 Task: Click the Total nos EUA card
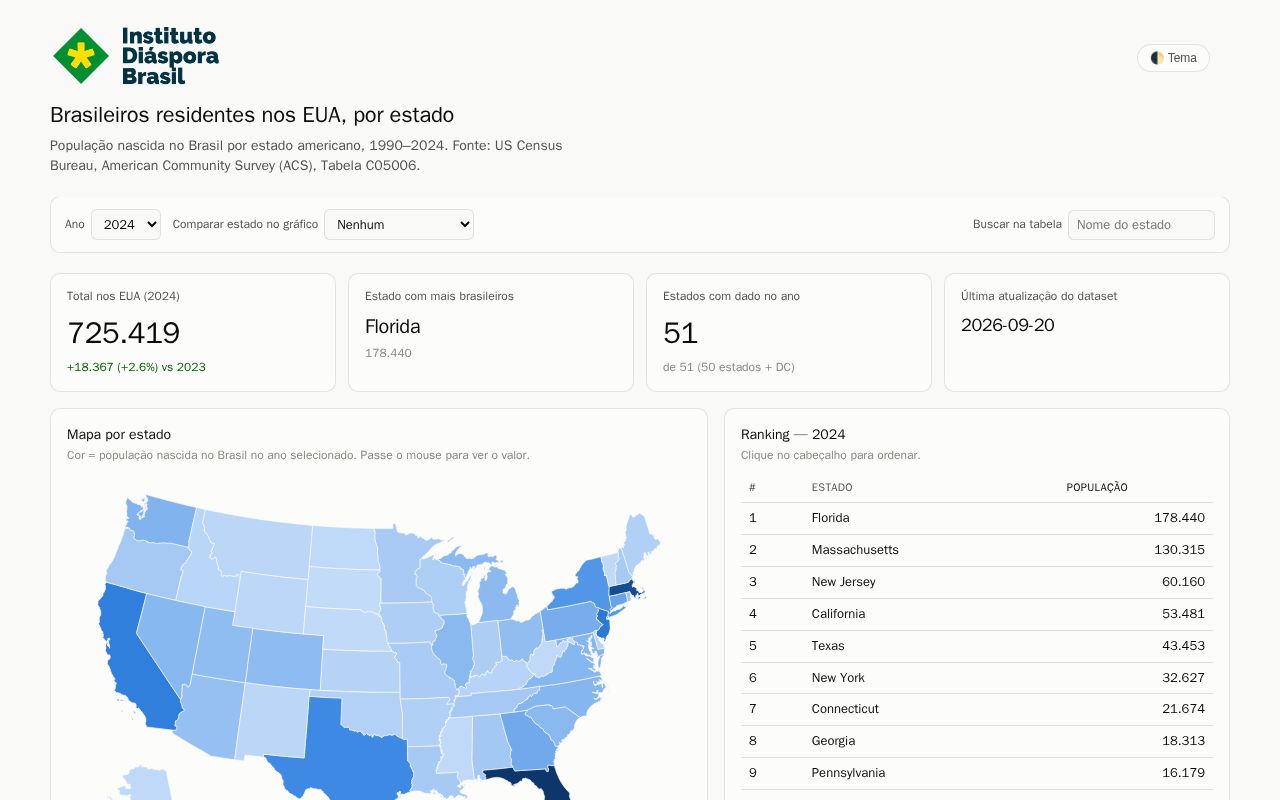coord(193,332)
